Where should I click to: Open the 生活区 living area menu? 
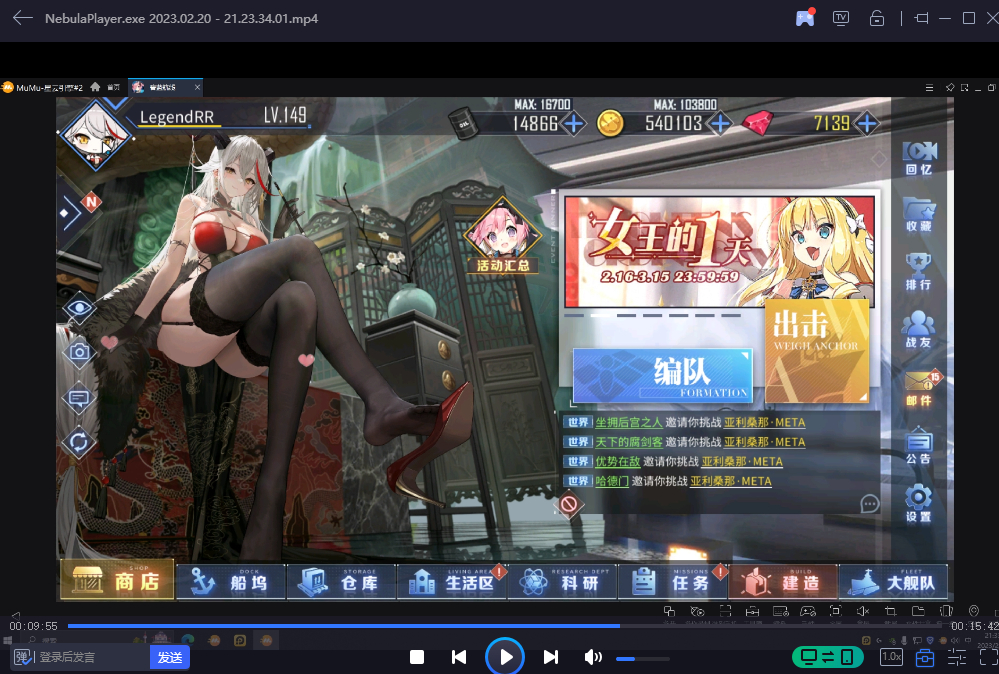coord(452,582)
